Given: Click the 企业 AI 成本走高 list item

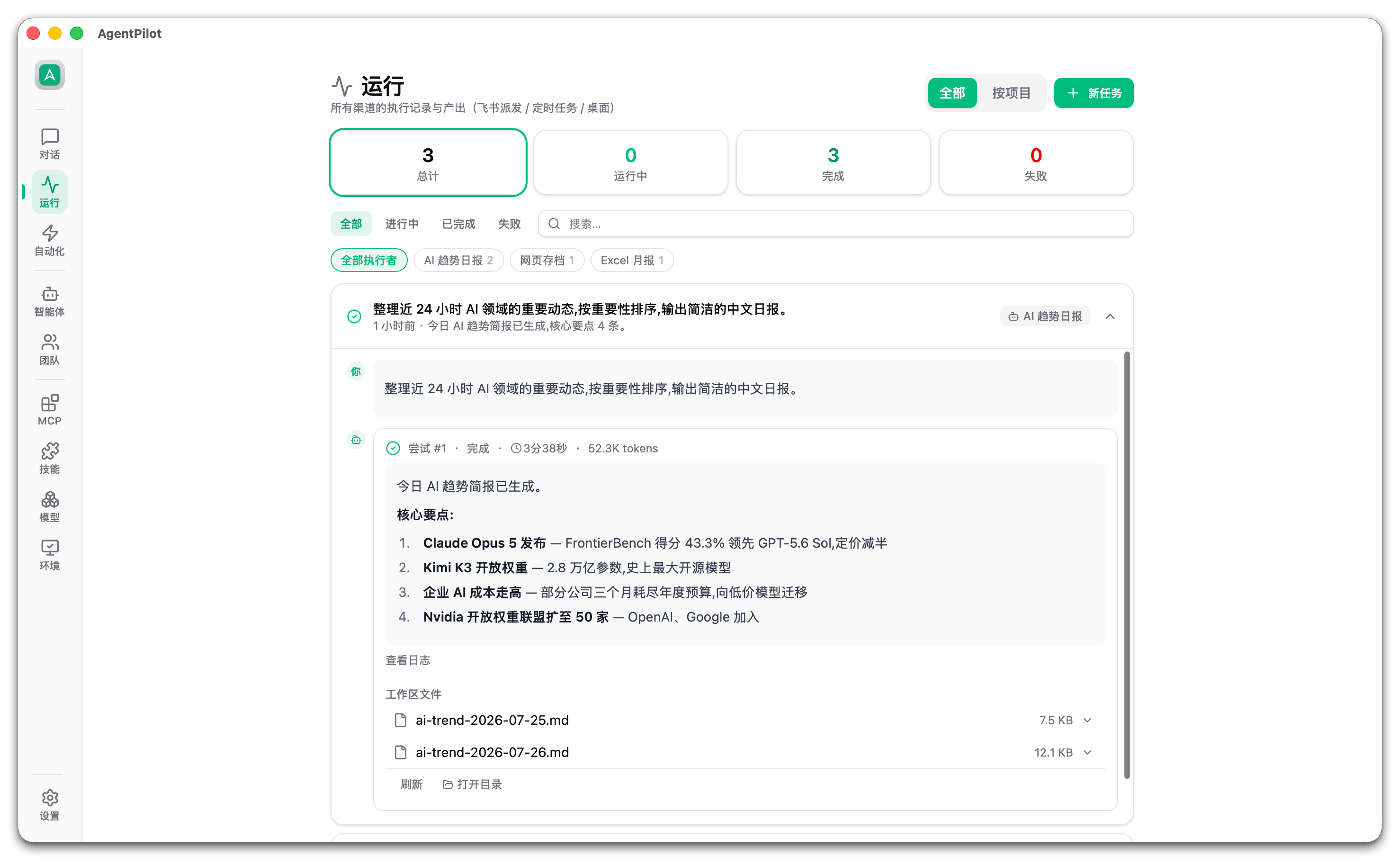Looking at the screenshot, I should tap(615, 592).
